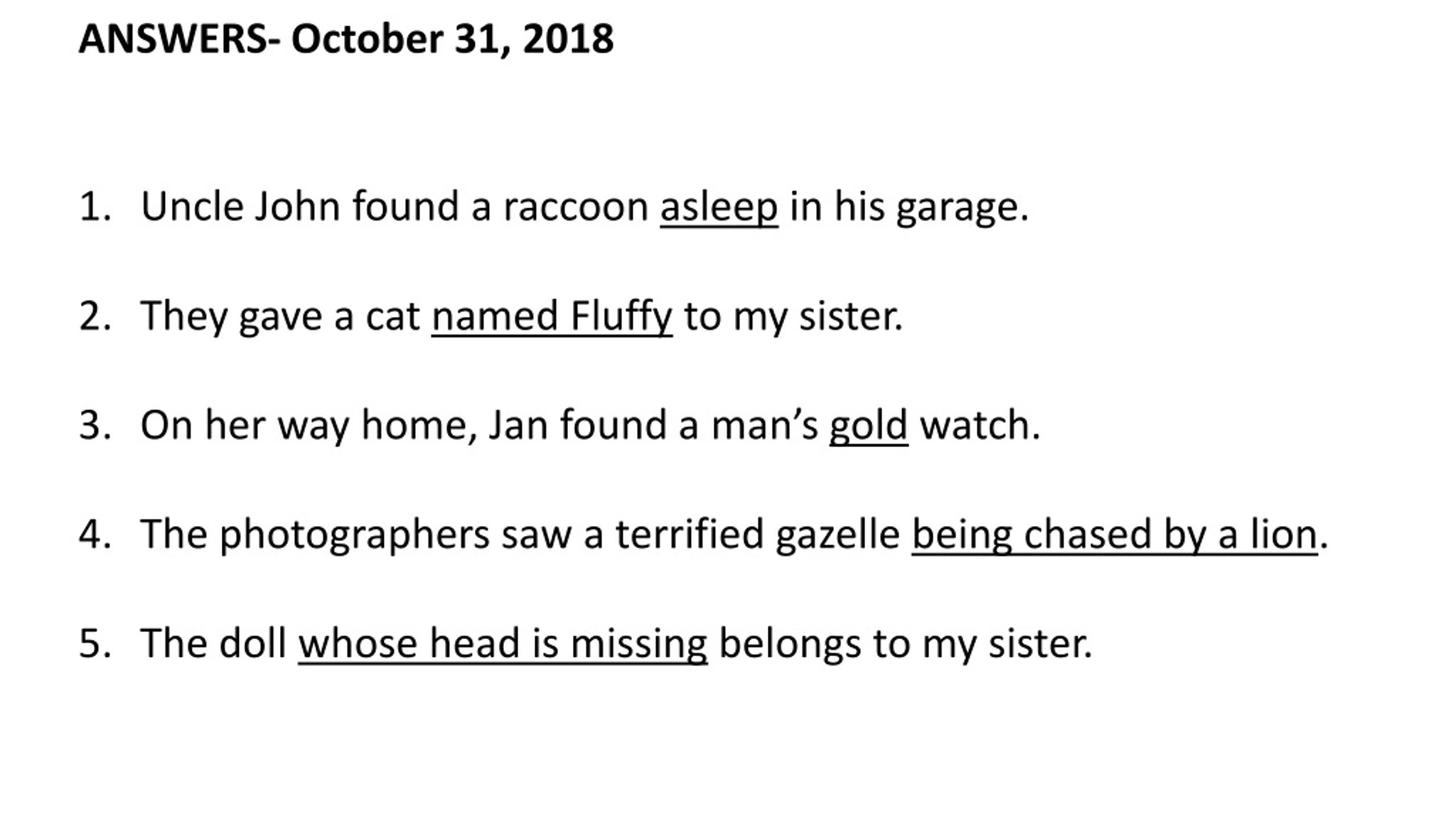Click underlined "whose head is missing"
The width and height of the screenshot is (1456, 819).
503,644
